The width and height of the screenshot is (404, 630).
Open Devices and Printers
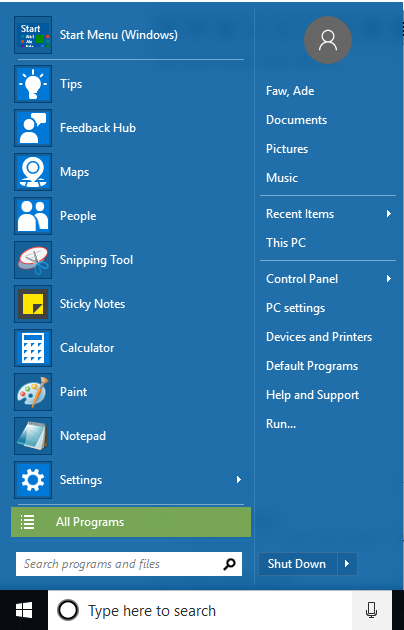(x=319, y=337)
